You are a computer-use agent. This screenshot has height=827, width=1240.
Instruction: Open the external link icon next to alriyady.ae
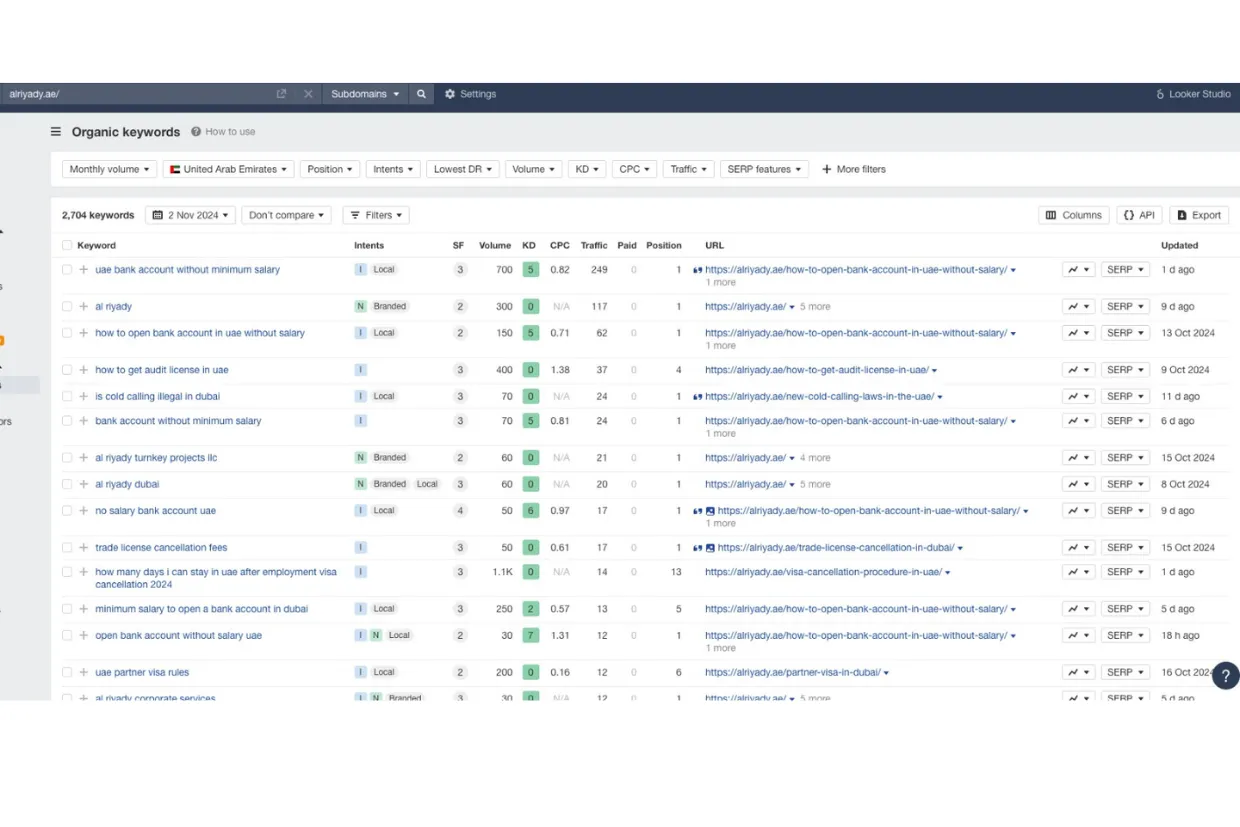click(282, 94)
